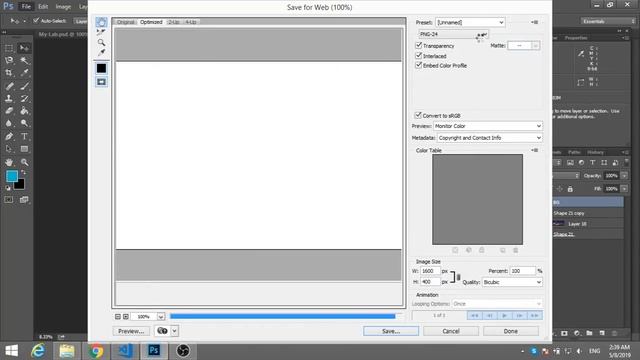Open the Preview Monitor Color dropdown
This screenshot has width=640, height=360.
point(488,126)
